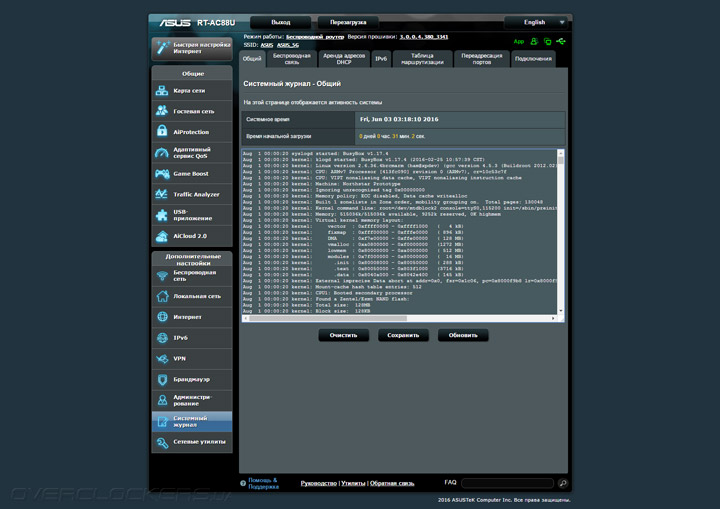Click the Обновить refresh button

click(x=463, y=335)
